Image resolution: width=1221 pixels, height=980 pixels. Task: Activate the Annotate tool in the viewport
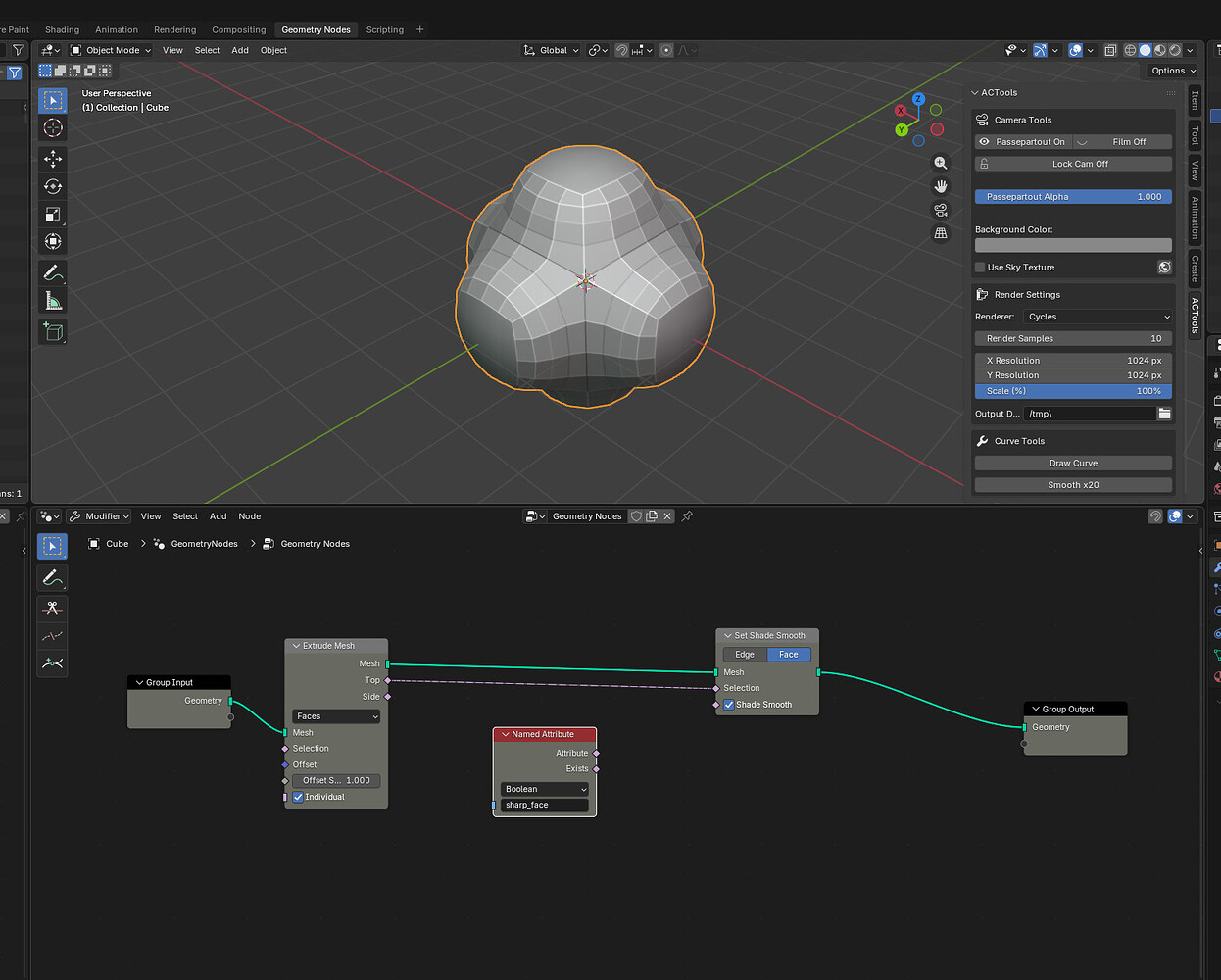coord(53,272)
